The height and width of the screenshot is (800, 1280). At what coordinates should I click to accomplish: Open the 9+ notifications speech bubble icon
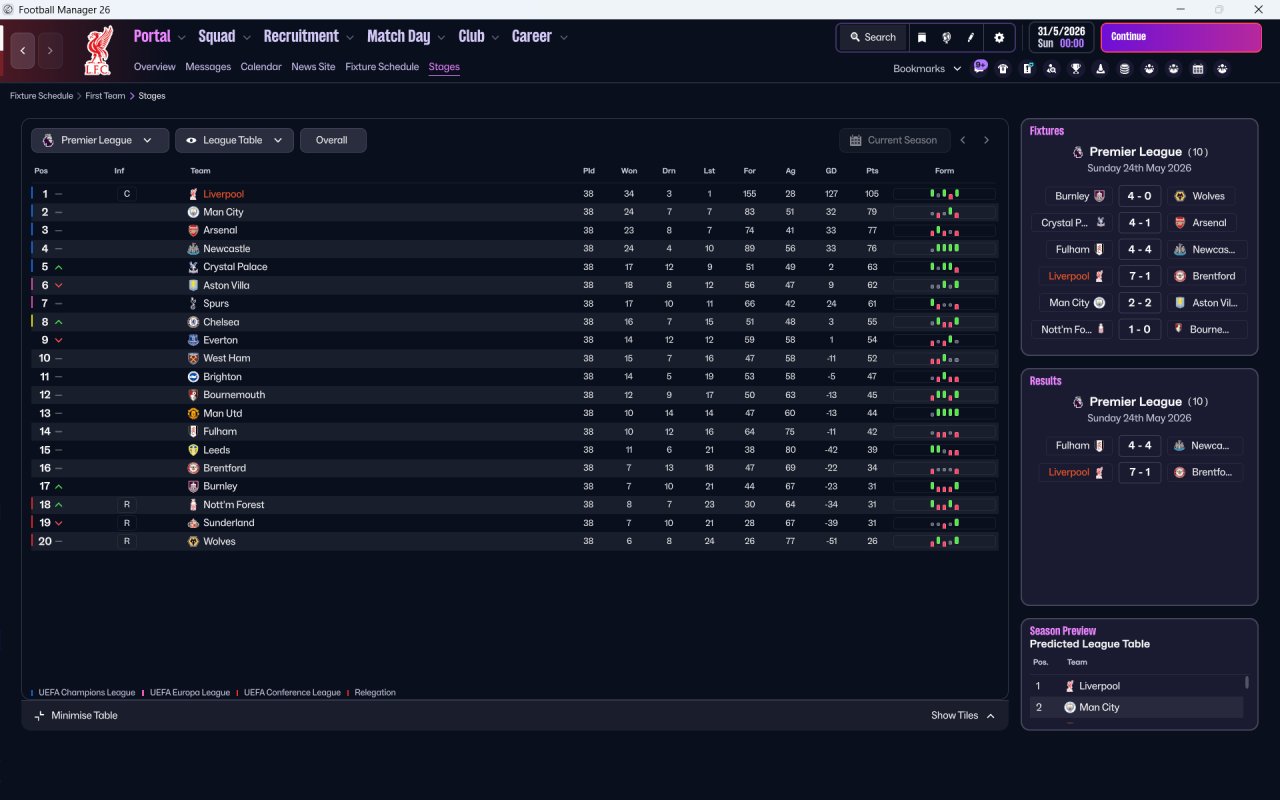point(980,67)
